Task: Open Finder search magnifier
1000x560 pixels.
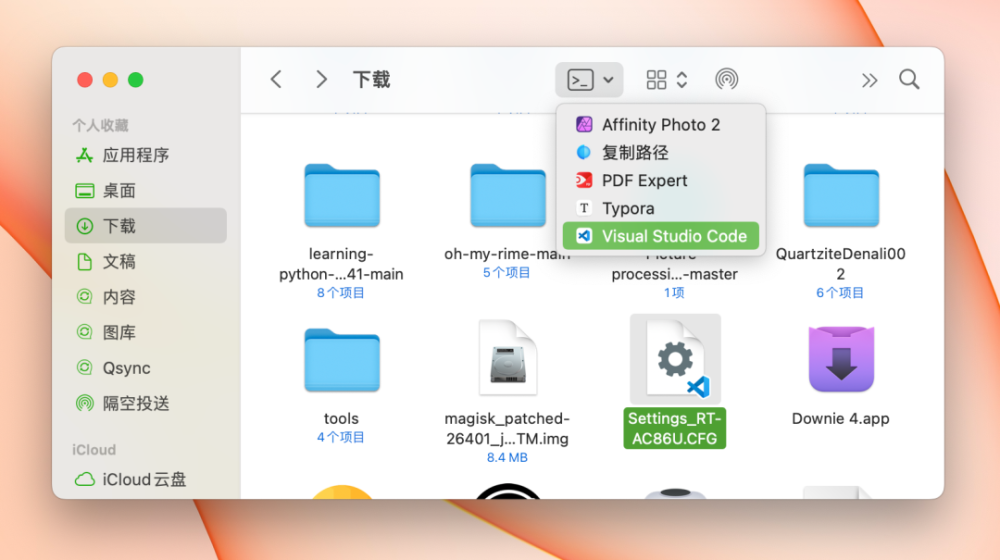Action: [909, 79]
